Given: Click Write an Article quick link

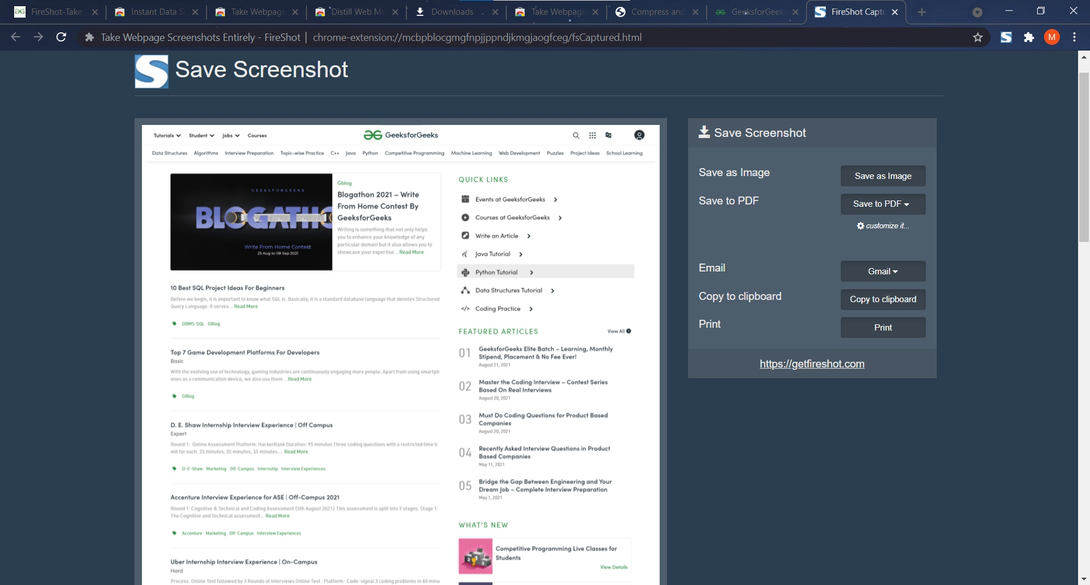Looking at the screenshot, I should (x=496, y=236).
